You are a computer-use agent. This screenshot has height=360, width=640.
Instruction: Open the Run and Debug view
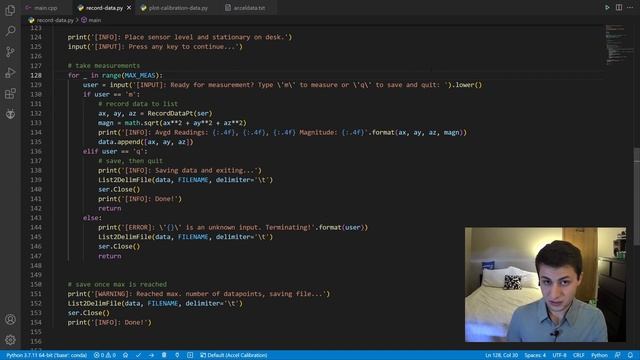10,73
